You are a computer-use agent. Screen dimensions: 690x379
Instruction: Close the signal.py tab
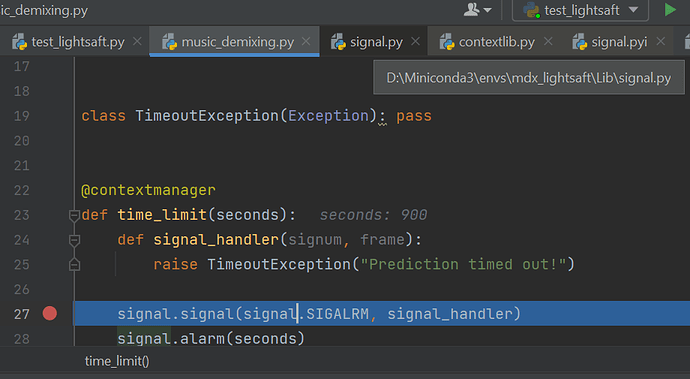[x=415, y=41]
